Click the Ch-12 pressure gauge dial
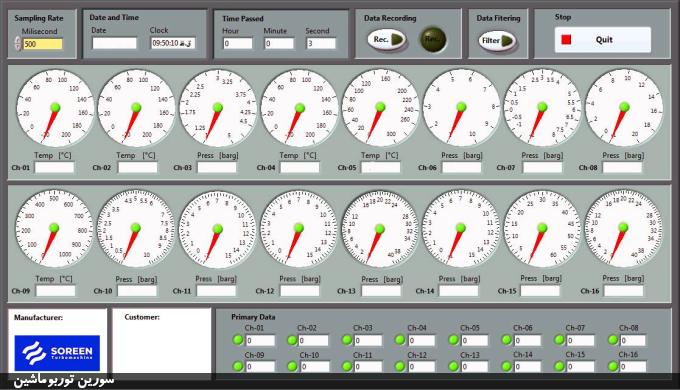Viewport: 680px width, 390px height. point(298,228)
